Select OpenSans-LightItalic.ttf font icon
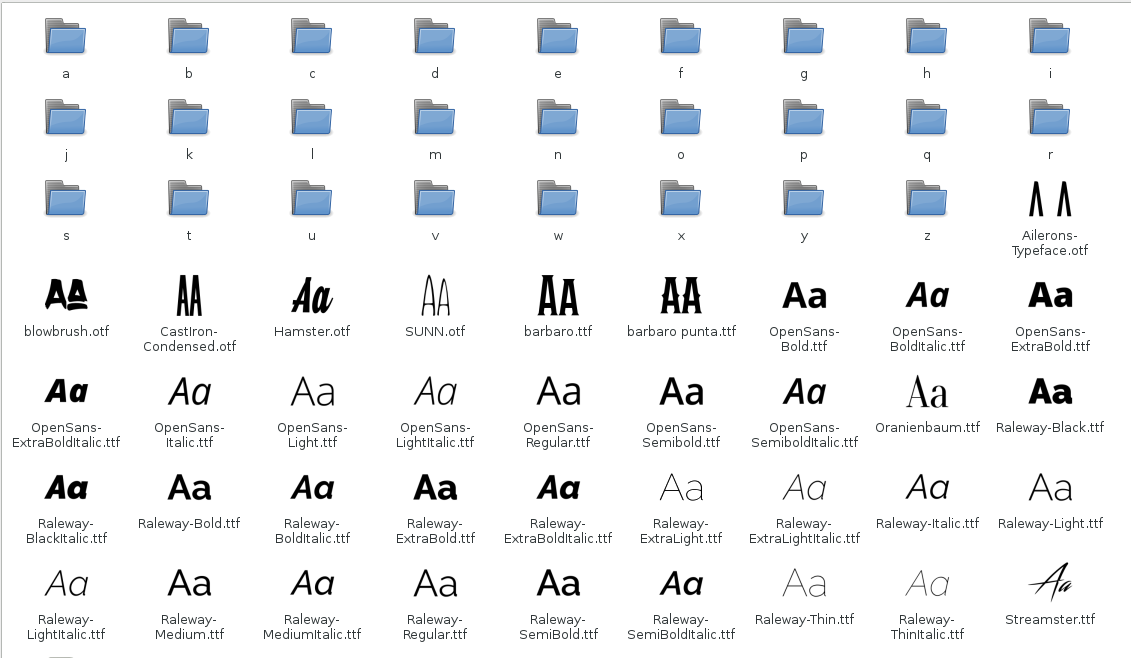The height and width of the screenshot is (658, 1131). pyautogui.click(x=435, y=392)
